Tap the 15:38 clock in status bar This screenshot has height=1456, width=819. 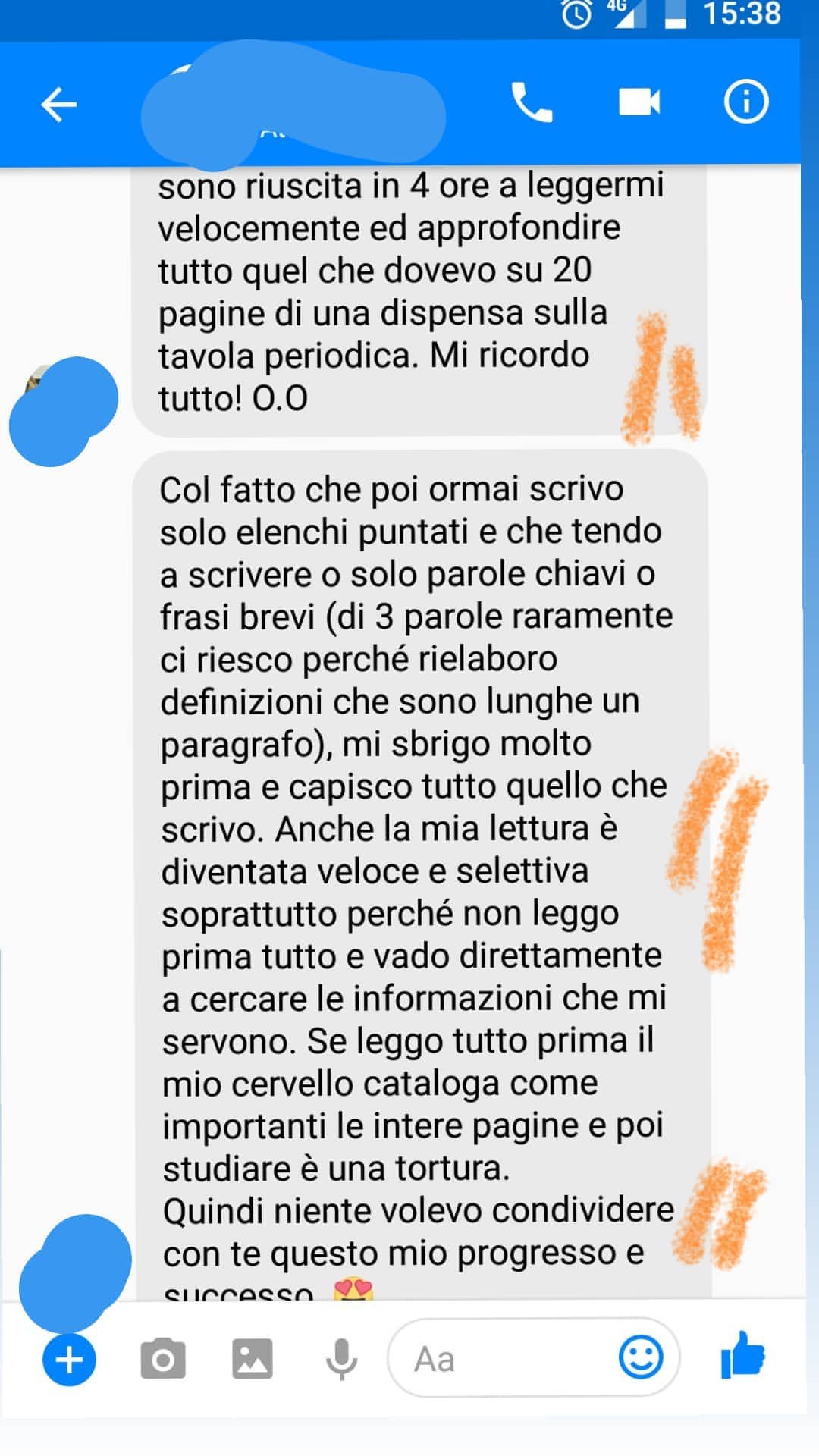[x=741, y=14]
